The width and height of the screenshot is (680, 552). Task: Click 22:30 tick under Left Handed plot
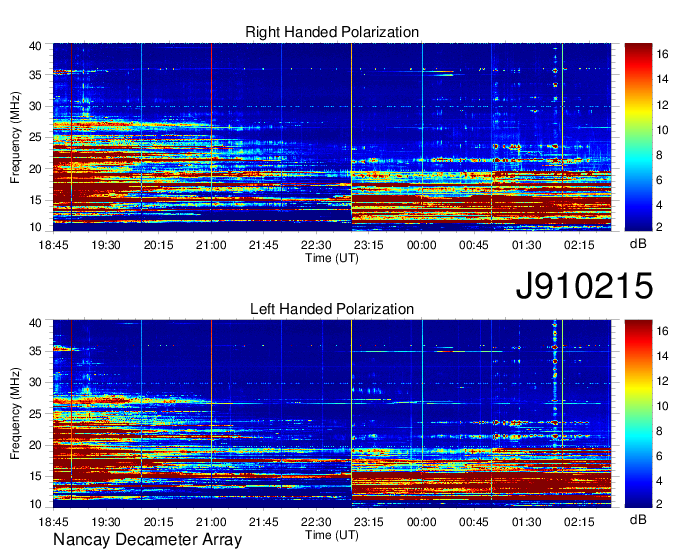pyautogui.click(x=316, y=522)
